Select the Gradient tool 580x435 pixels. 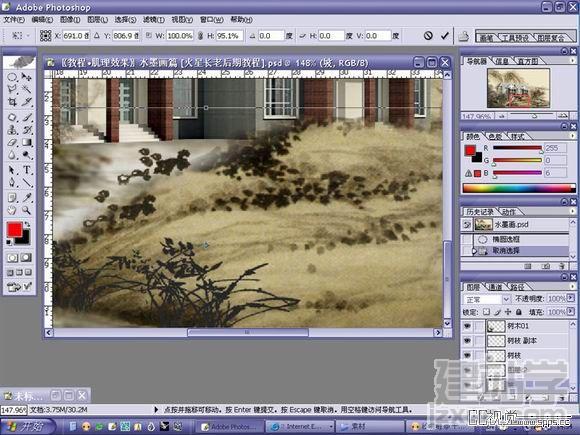(26, 142)
